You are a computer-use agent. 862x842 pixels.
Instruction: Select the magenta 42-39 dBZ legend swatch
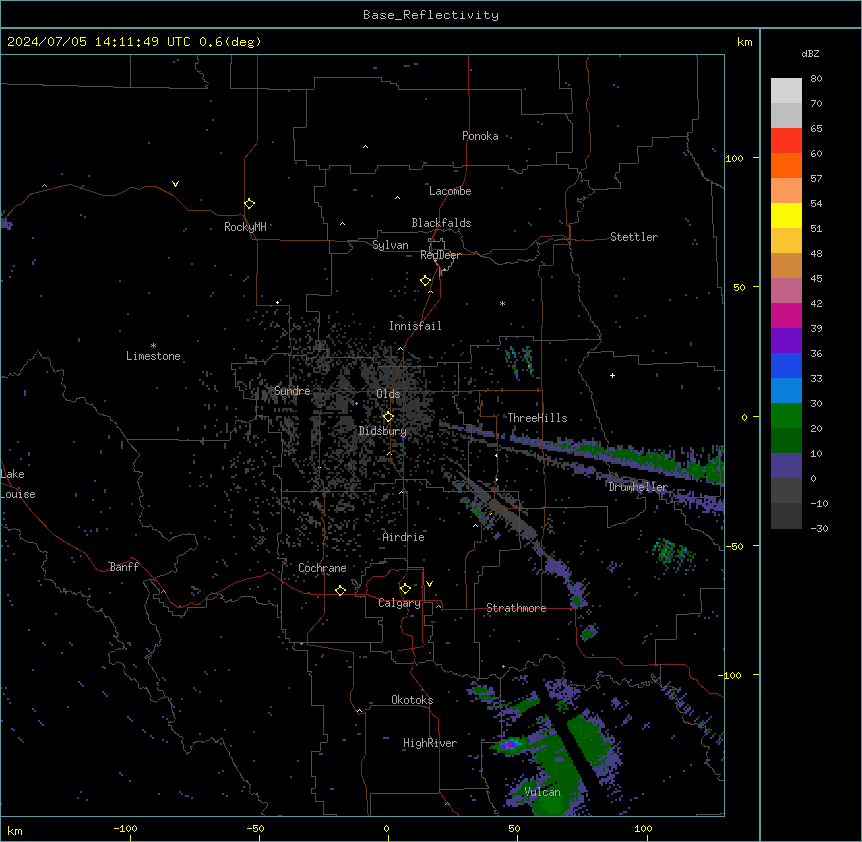coord(786,316)
